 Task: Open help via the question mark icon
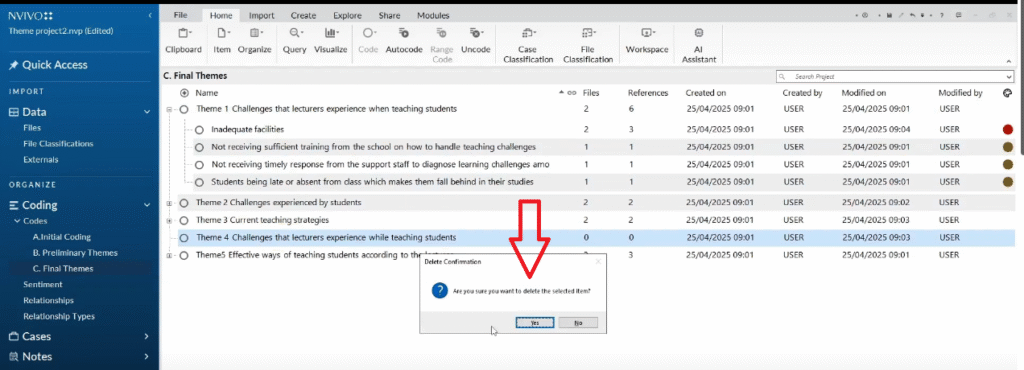[942, 15]
